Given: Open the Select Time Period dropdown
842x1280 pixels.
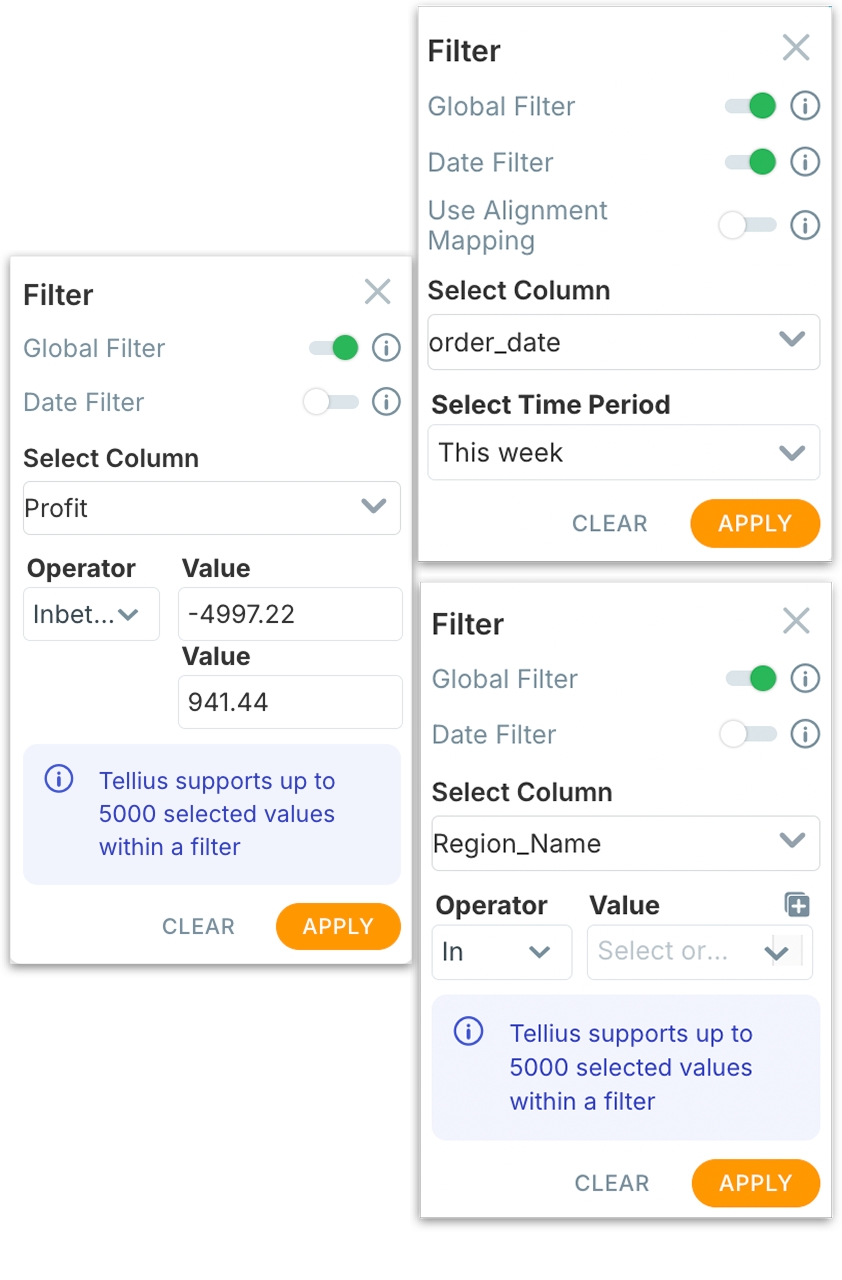Looking at the screenshot, I should point(623,453).
